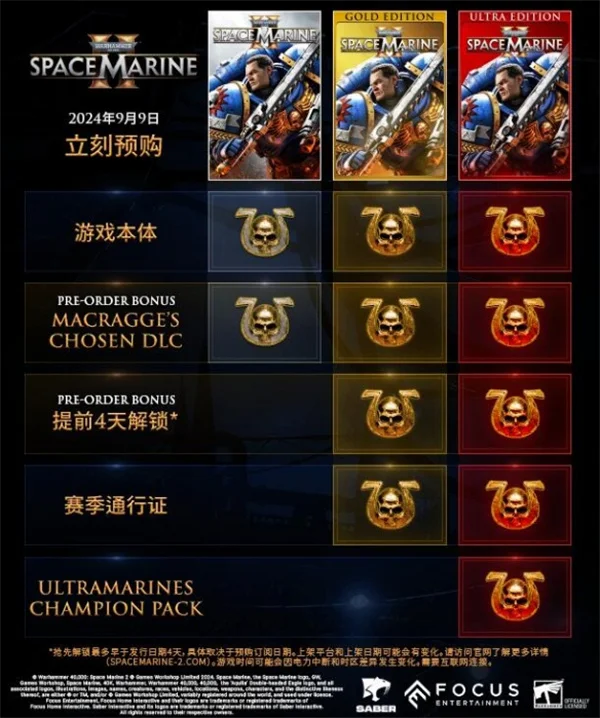Select the Gold Edition cover art
Screen dimensions: 600x718
coord(390,95)
